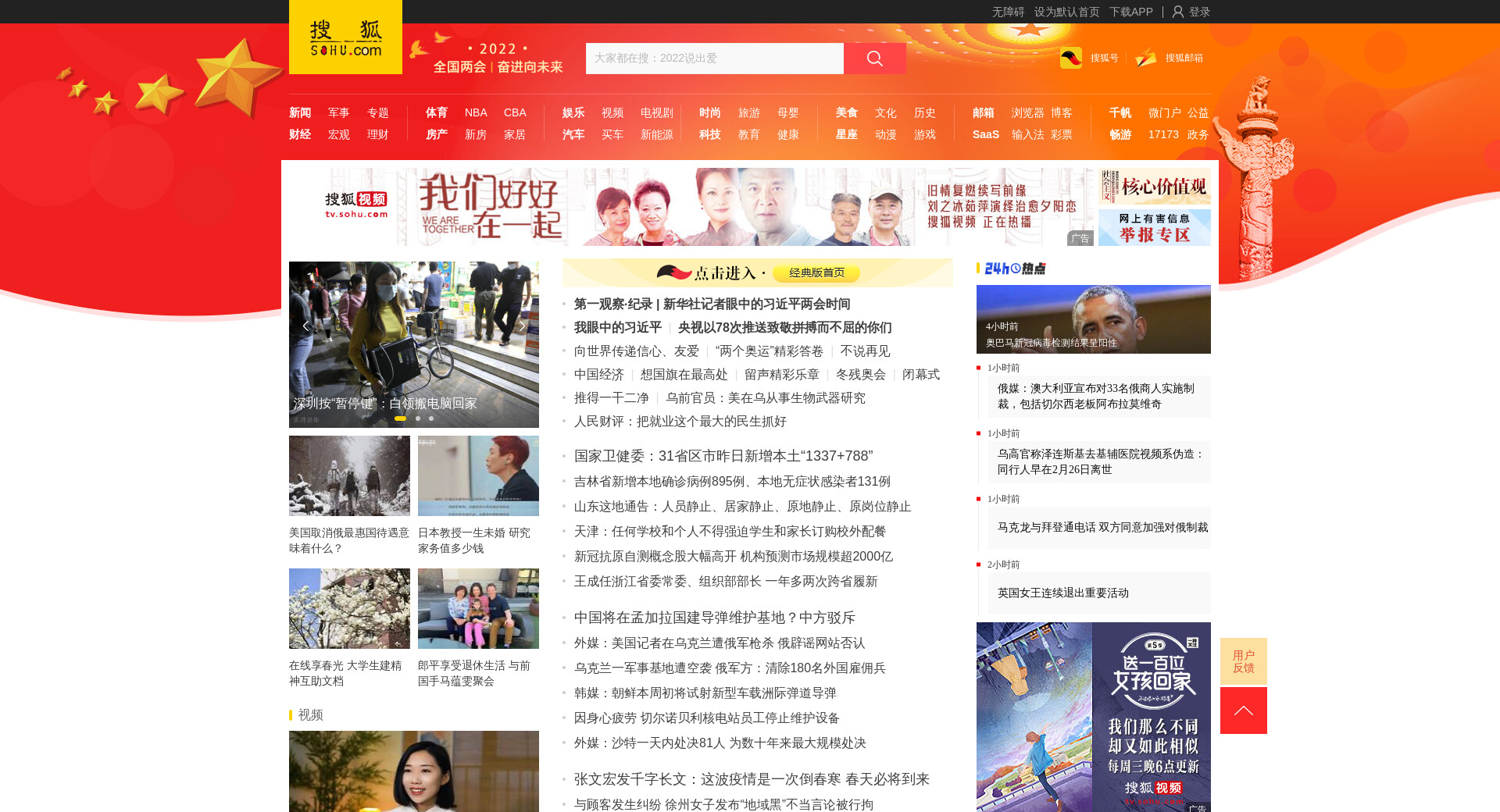
Task: Open the 新闻 news channel
Action: (x=300, y=112)
